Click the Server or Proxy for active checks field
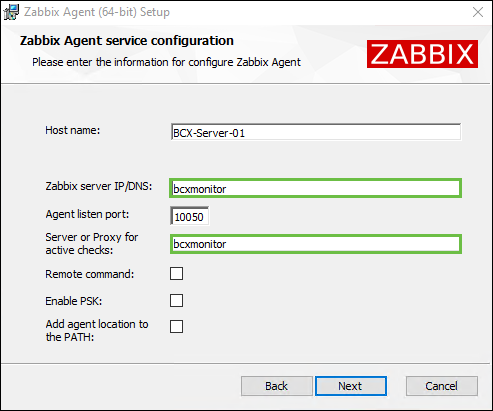This screenshot has width=493, height=411. [315, 244]
